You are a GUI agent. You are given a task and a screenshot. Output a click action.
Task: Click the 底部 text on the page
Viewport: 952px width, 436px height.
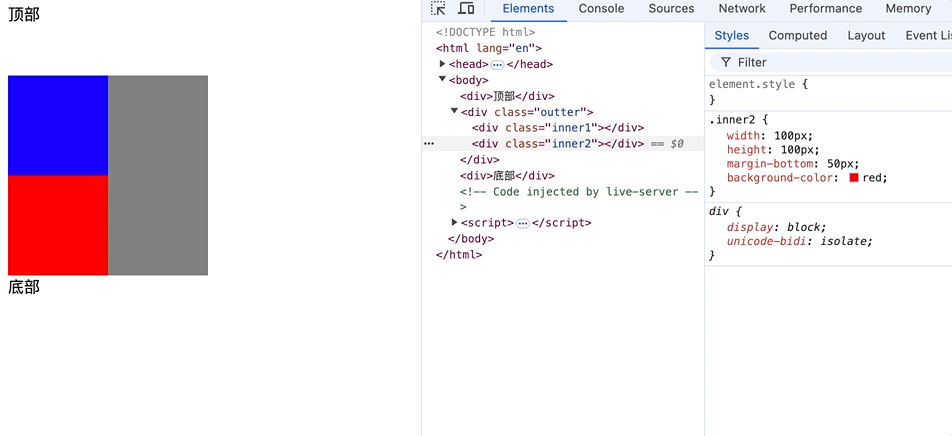point(24,287)
